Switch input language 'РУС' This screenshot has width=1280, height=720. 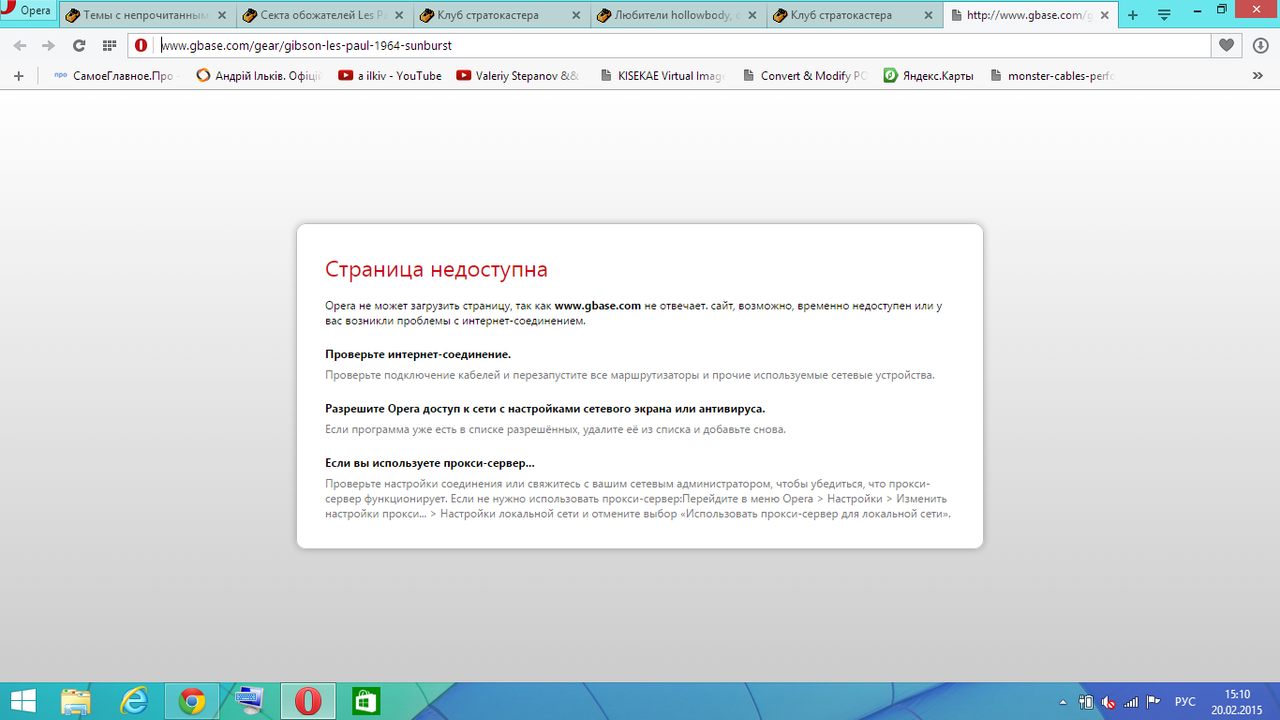click(x=1185, y=702)
